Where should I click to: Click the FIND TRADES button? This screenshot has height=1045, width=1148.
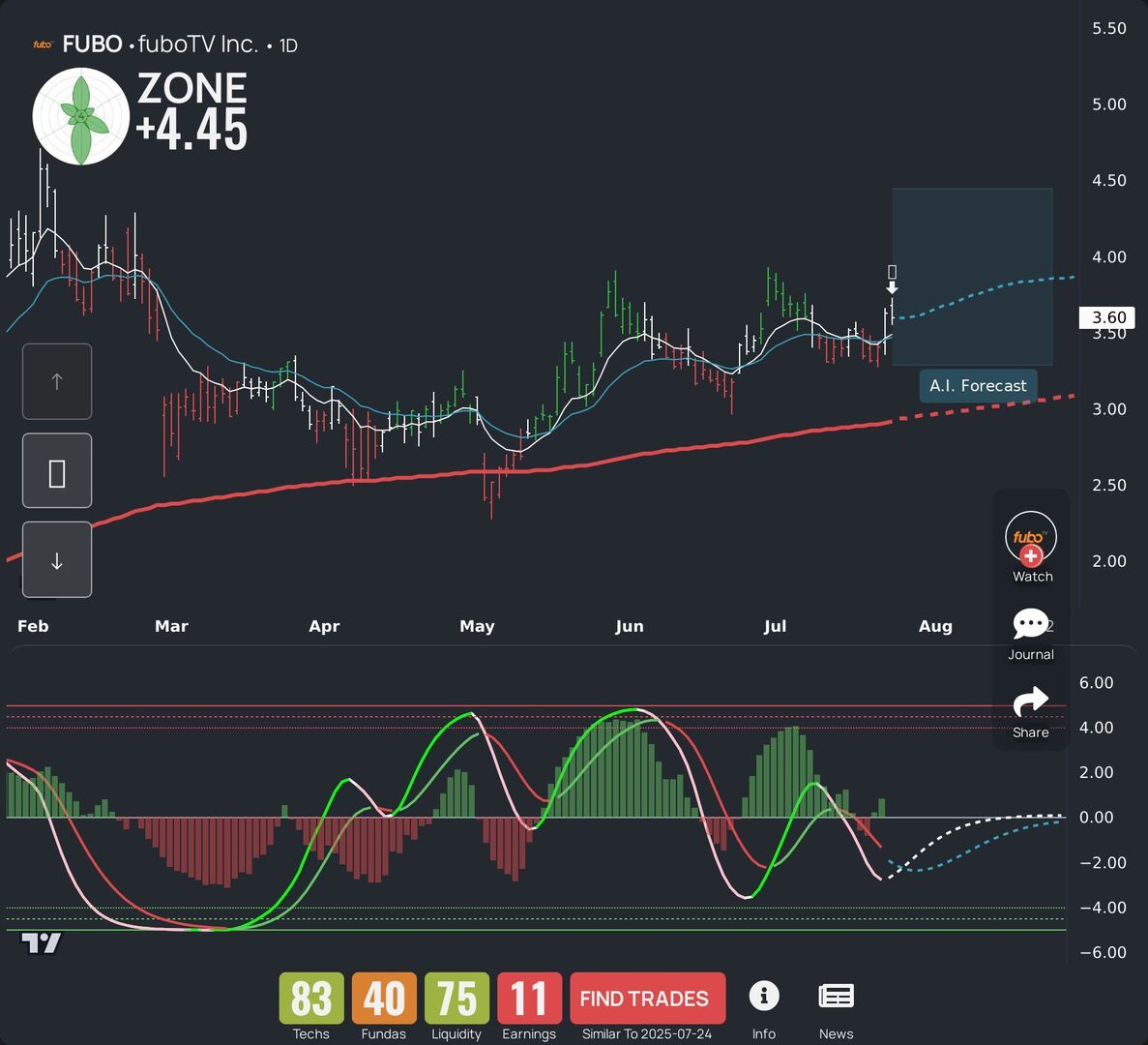coord(647,999)
